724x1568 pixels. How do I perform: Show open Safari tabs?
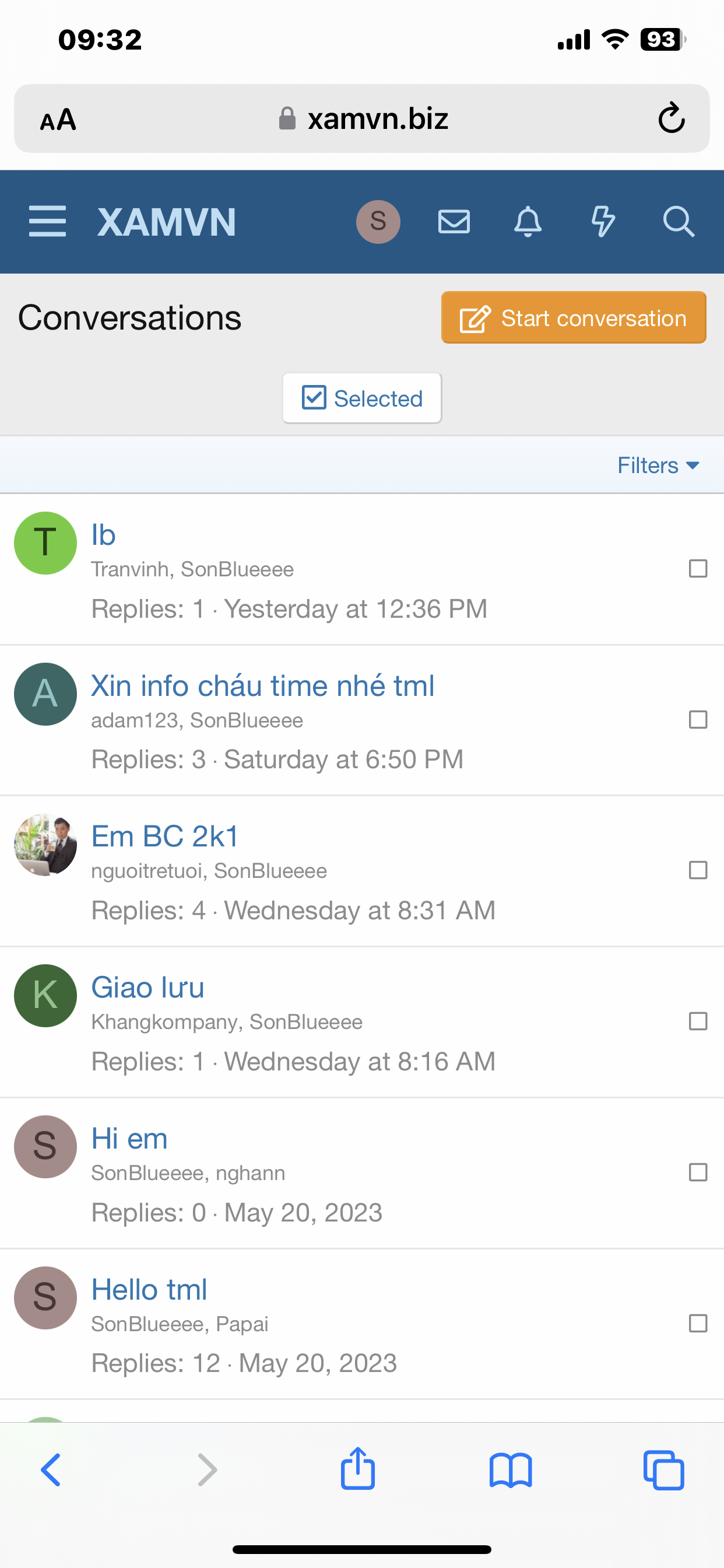664,1471
